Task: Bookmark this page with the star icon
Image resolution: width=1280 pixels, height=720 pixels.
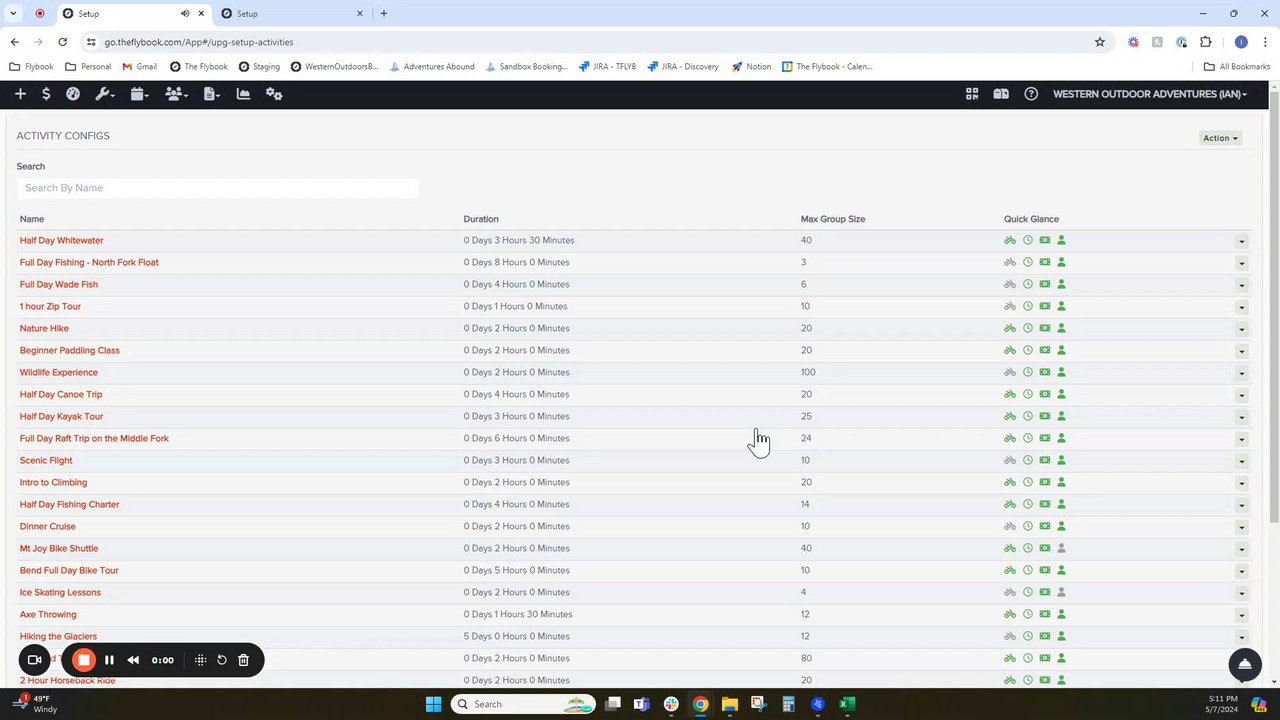Action: click(x=1100, y=42)
